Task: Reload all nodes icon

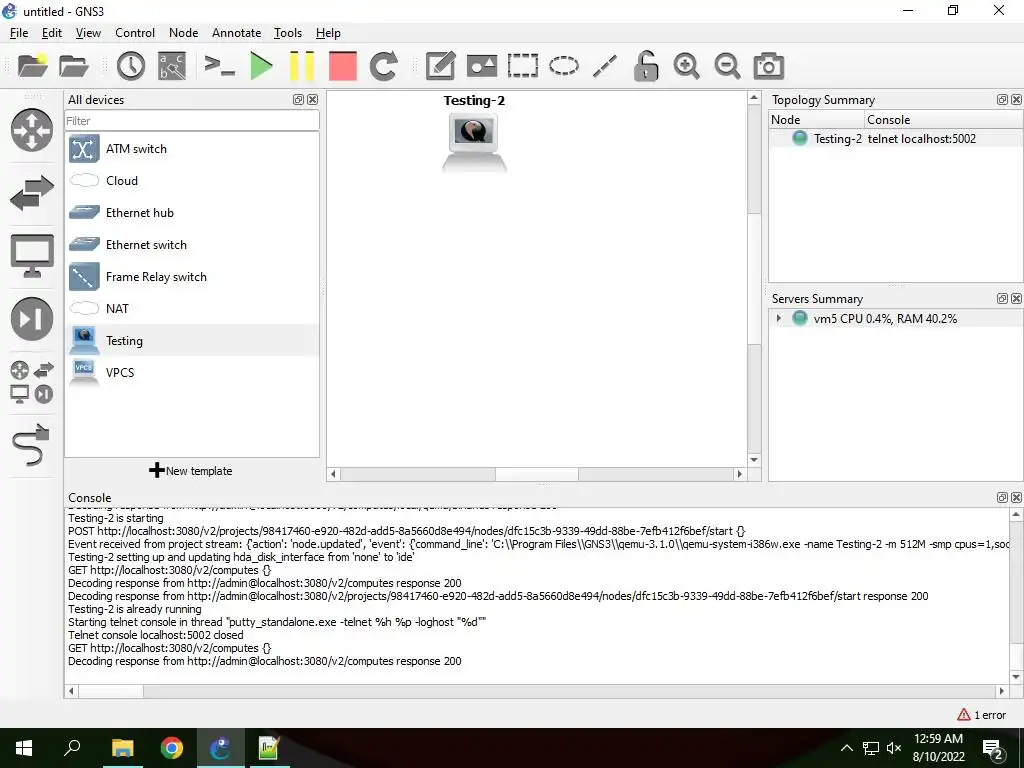Action: click(x=383, y=66)
